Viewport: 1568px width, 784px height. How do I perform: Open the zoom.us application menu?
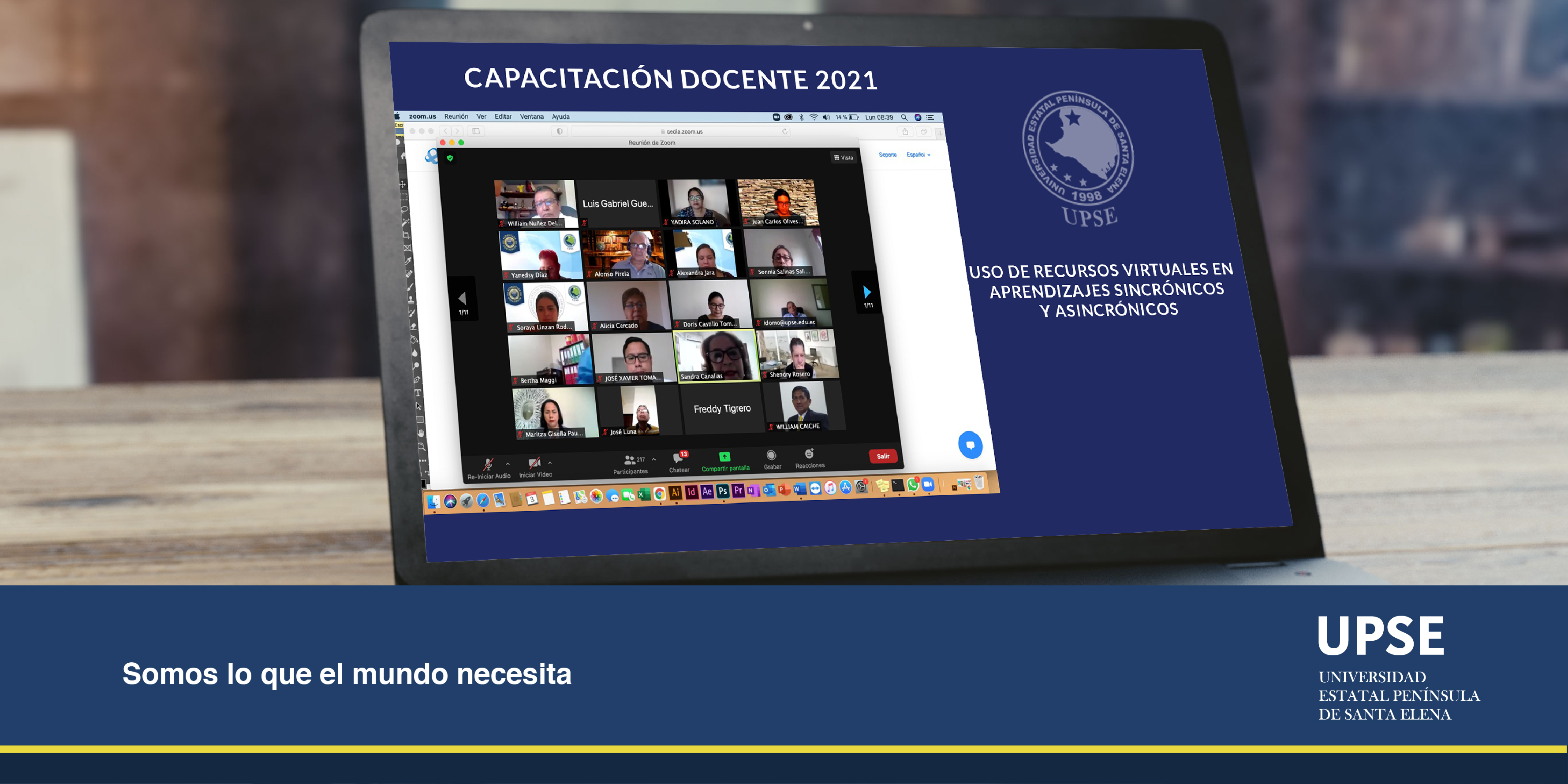click(x=422, y=116)
